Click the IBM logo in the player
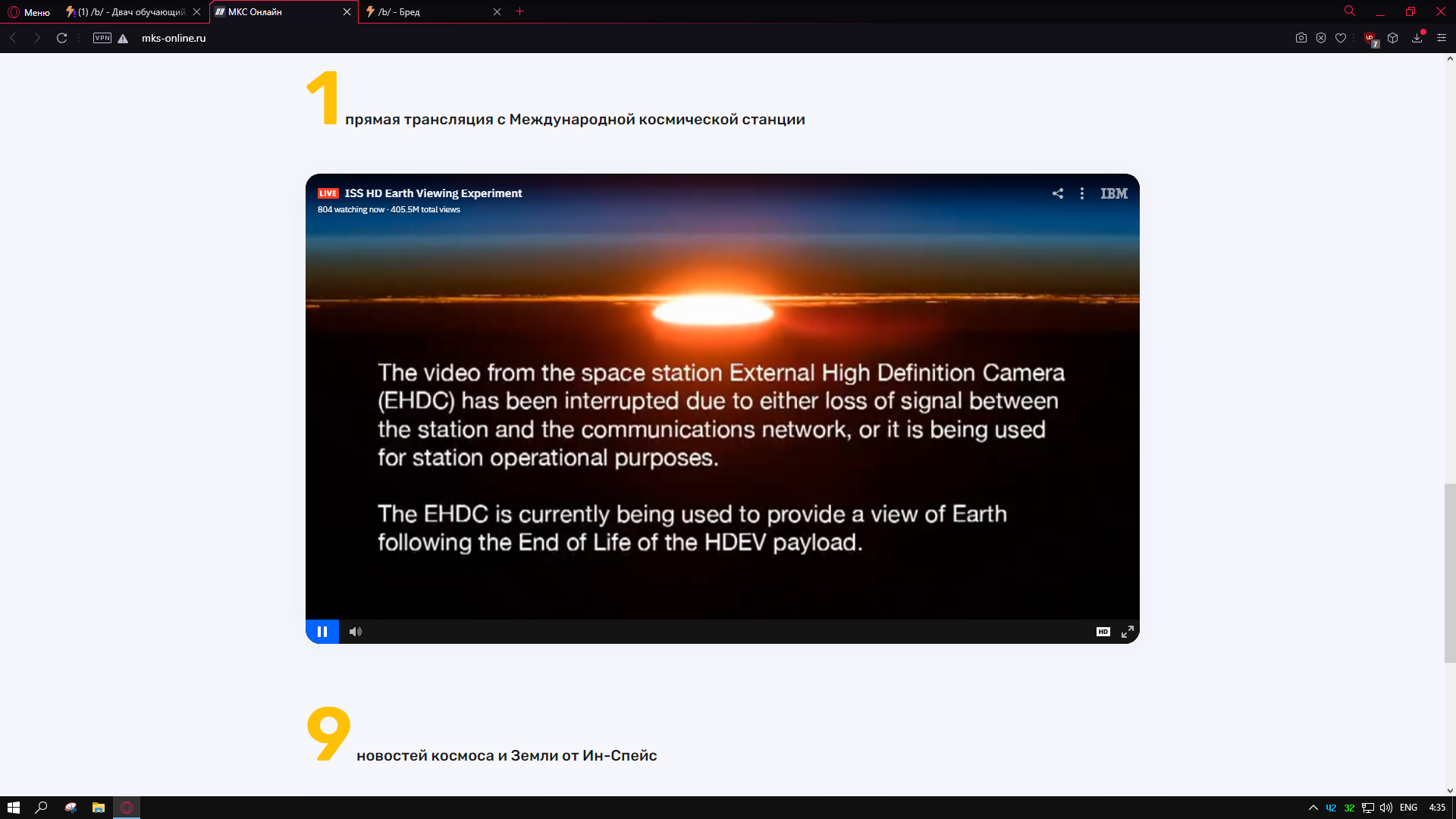This screenshot has height=819, width=1456. [x=1114, y=193]
